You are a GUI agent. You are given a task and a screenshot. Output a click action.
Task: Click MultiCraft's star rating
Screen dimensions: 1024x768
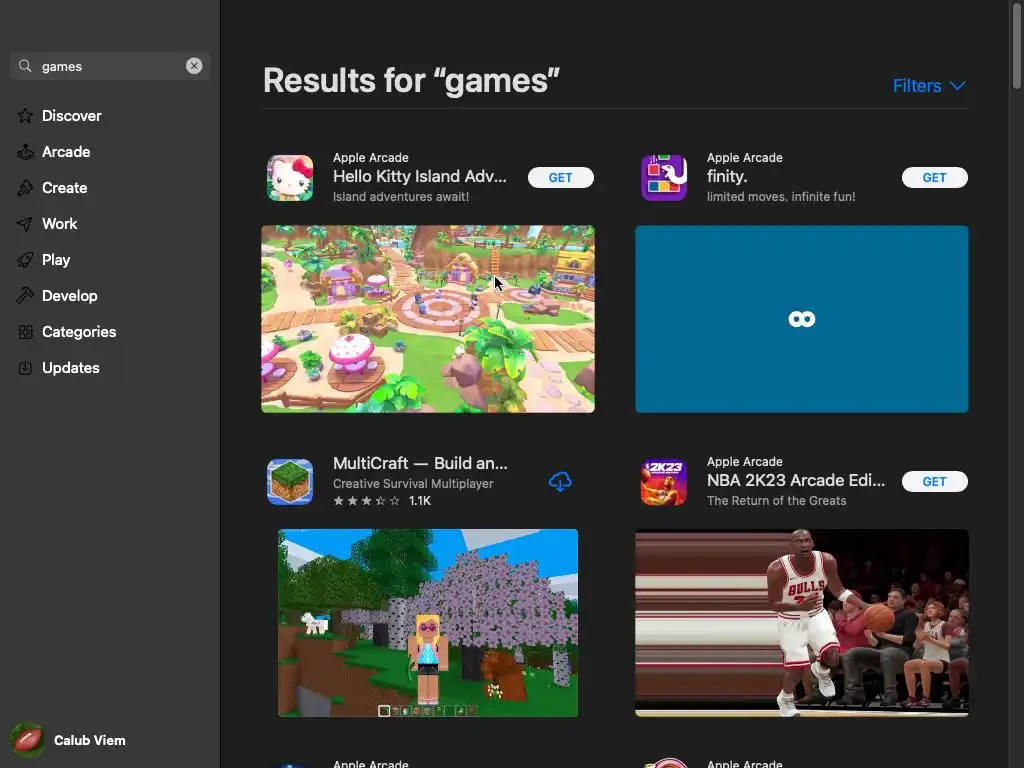click(366, 501)
